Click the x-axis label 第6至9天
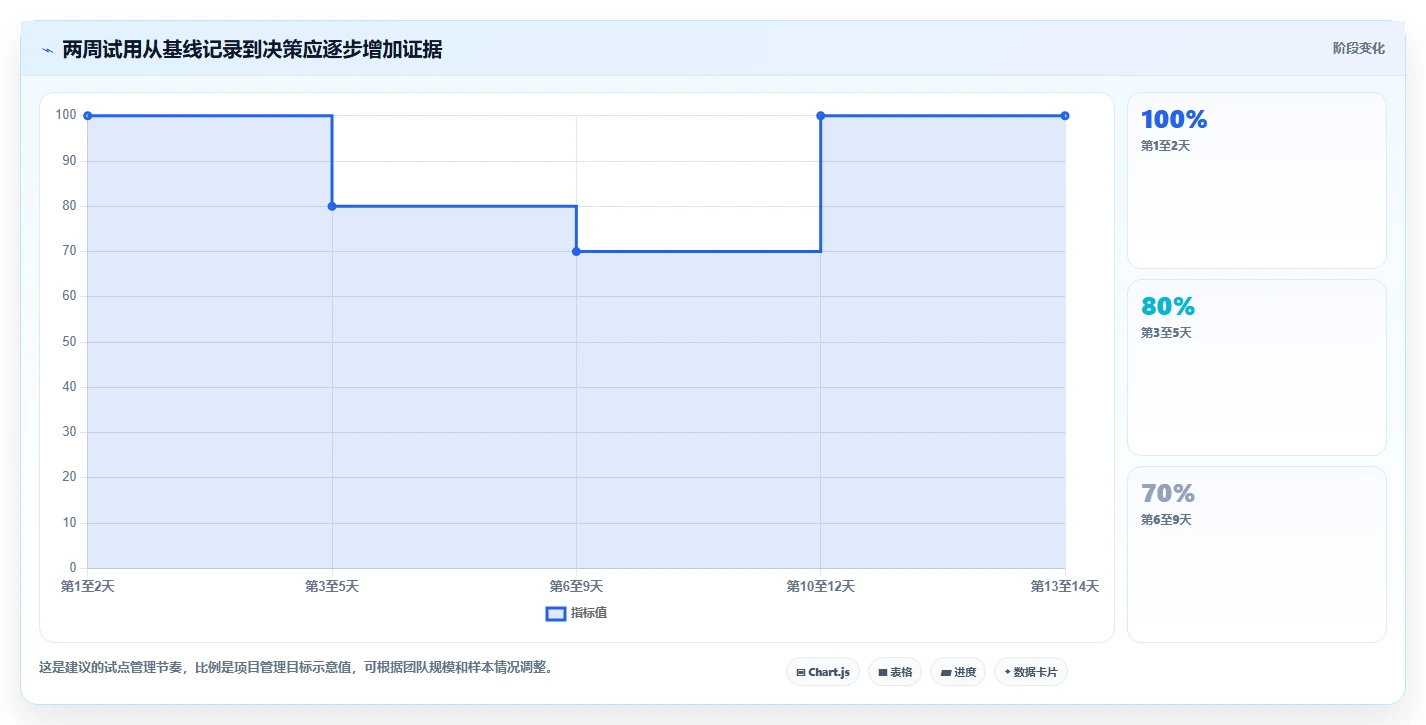Viewport: 1426px width, 725px height. point(576,586)
